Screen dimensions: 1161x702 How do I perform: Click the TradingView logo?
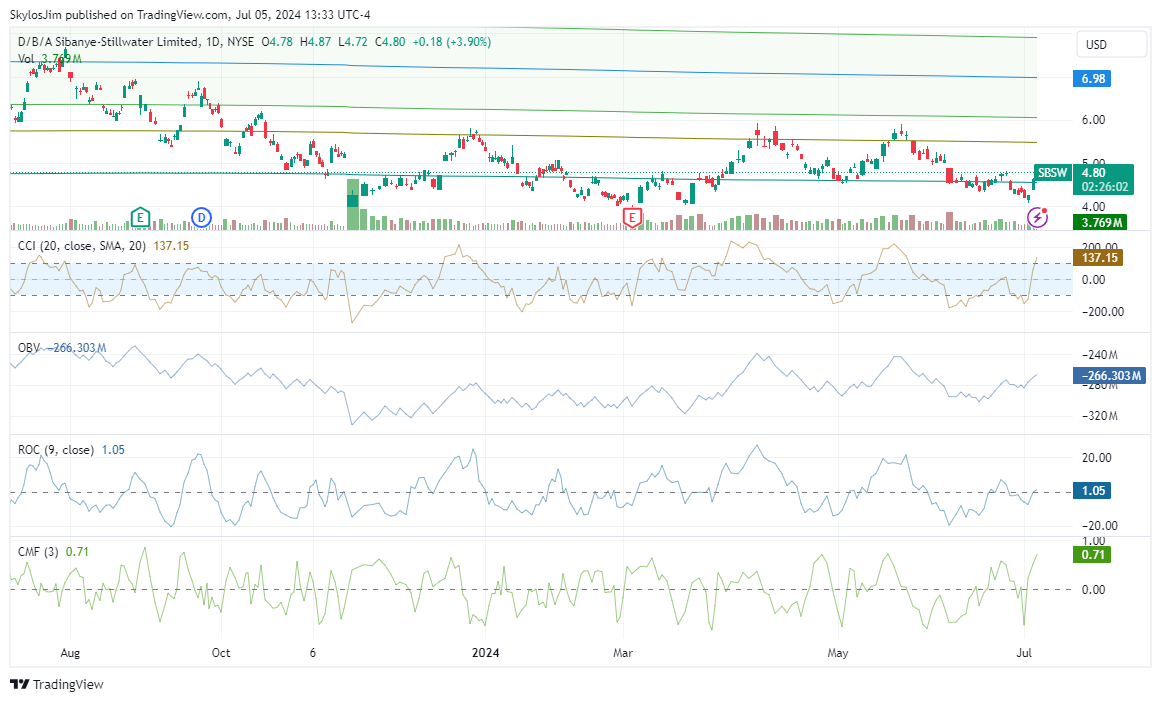pyautogui.click(x=60, y=685)
